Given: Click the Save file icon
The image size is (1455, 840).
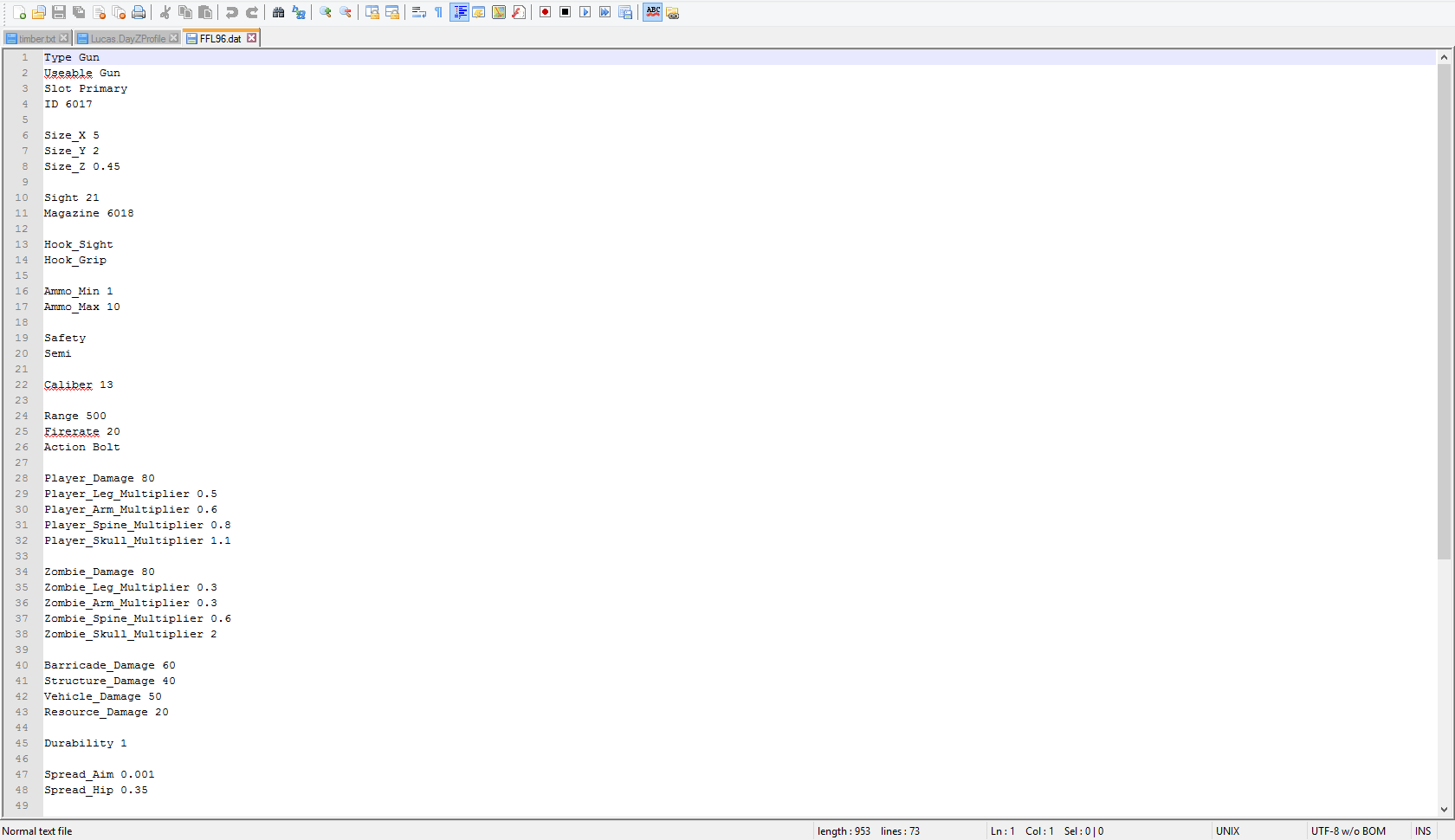Looking at the screenshot, I should tap(59, 12).
